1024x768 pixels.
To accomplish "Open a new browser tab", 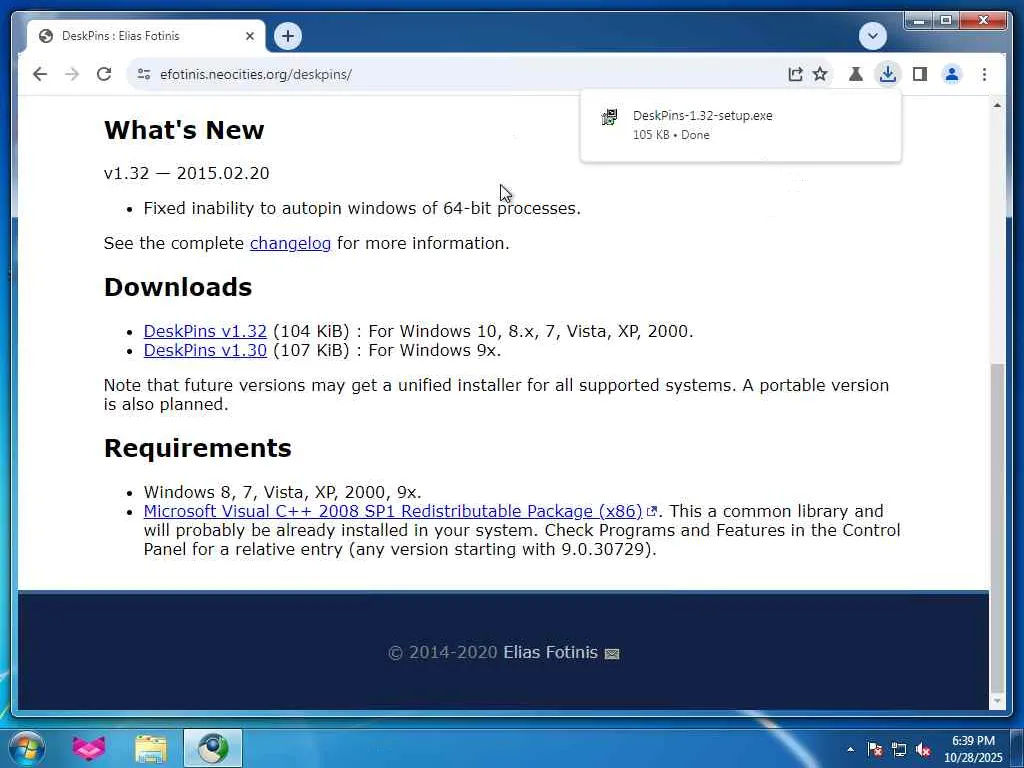I will point(288,36).
